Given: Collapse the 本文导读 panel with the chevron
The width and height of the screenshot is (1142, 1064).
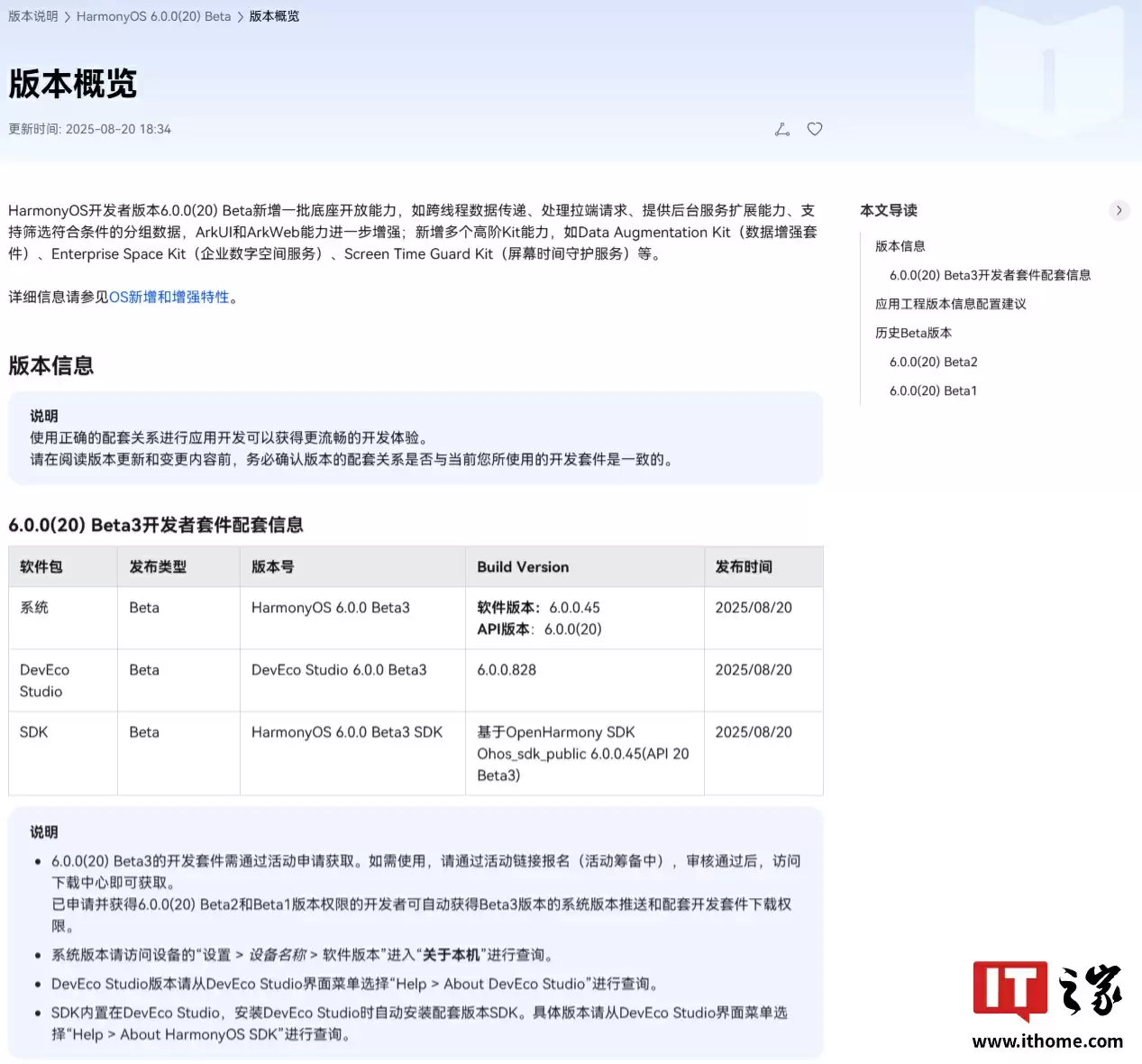Looking at the screenshot, I should pos(1119,210).
